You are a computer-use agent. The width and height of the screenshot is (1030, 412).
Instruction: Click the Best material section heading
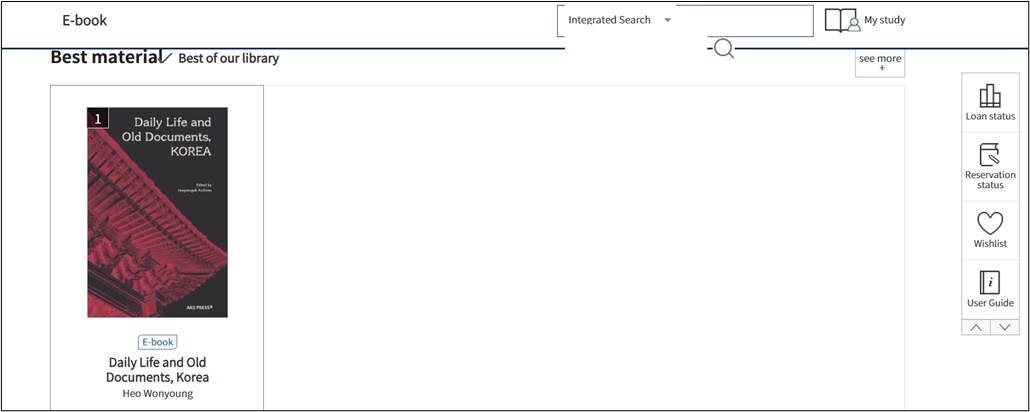pos(105,57)
